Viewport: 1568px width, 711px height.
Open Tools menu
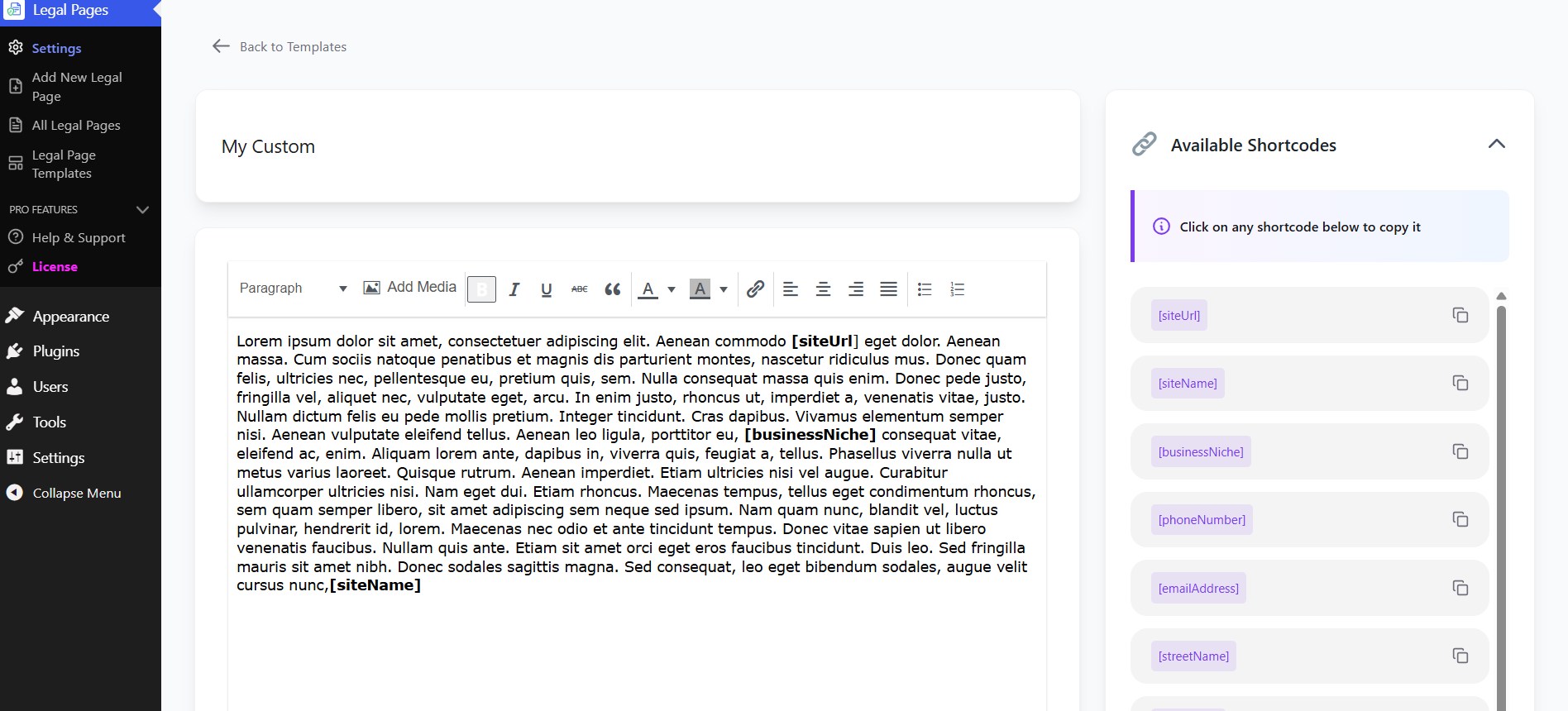[50, 422]
